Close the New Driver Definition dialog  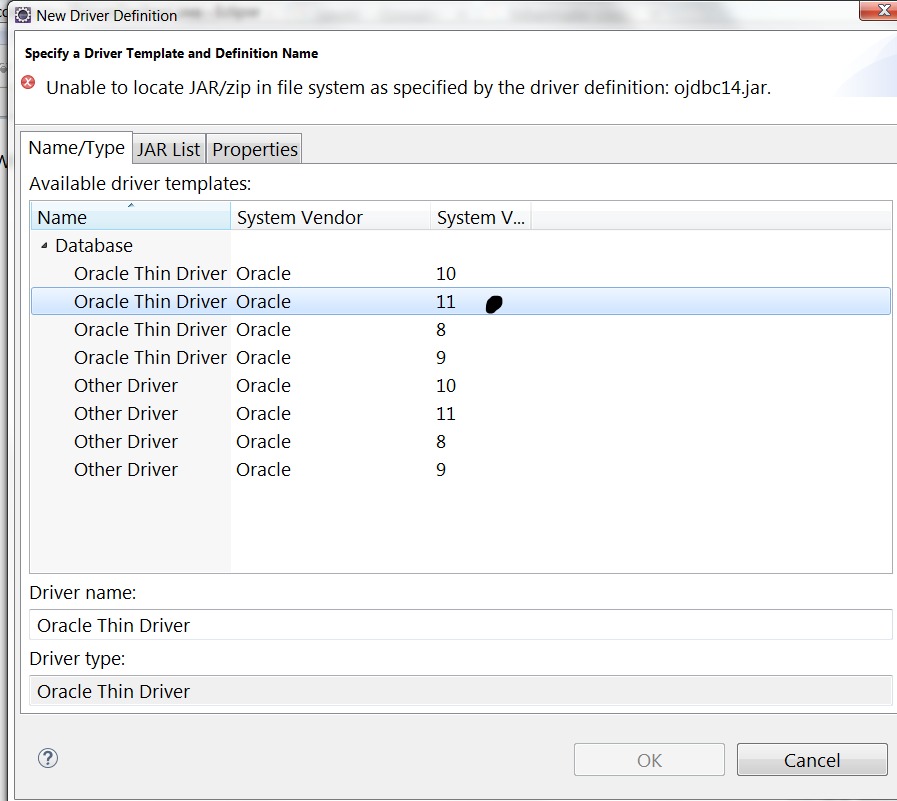click(x=879, y=10)
